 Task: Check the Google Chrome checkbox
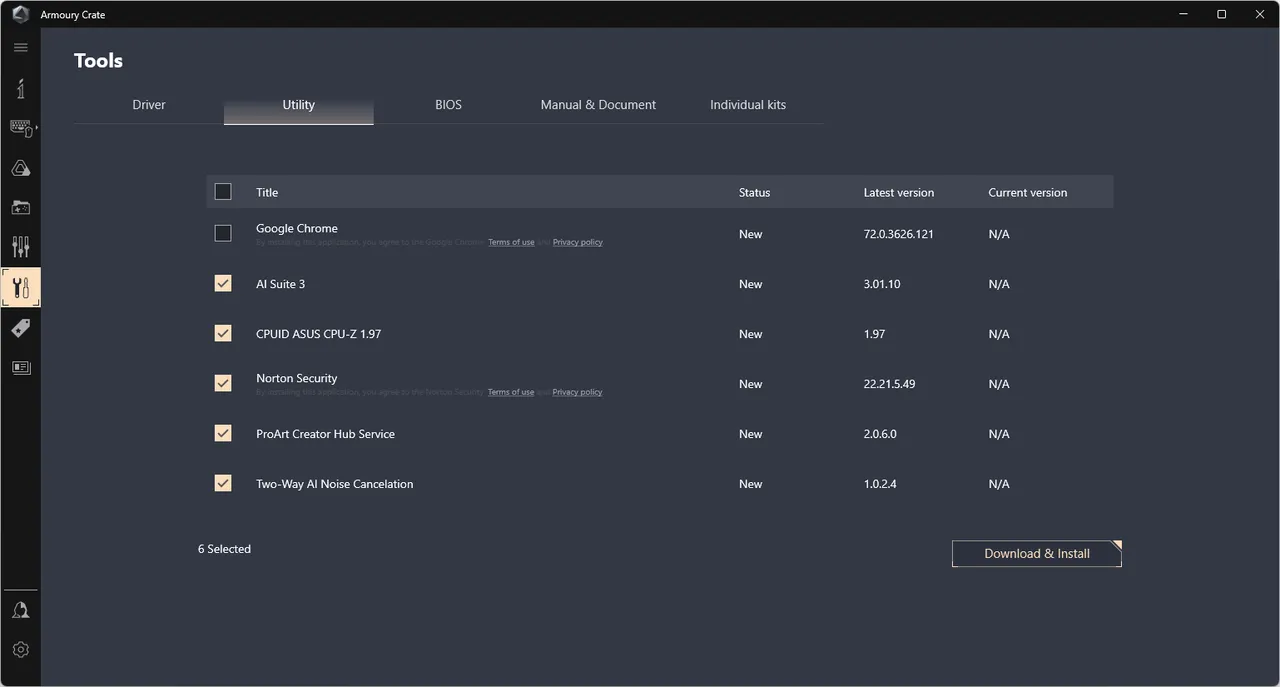pyautogui.click(x=223, y=233)
